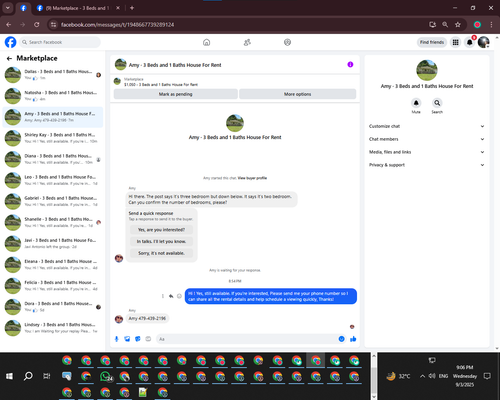Show hidden system tray icons
500x400 pixels.
pyautogui.click(x=422, y=376)
